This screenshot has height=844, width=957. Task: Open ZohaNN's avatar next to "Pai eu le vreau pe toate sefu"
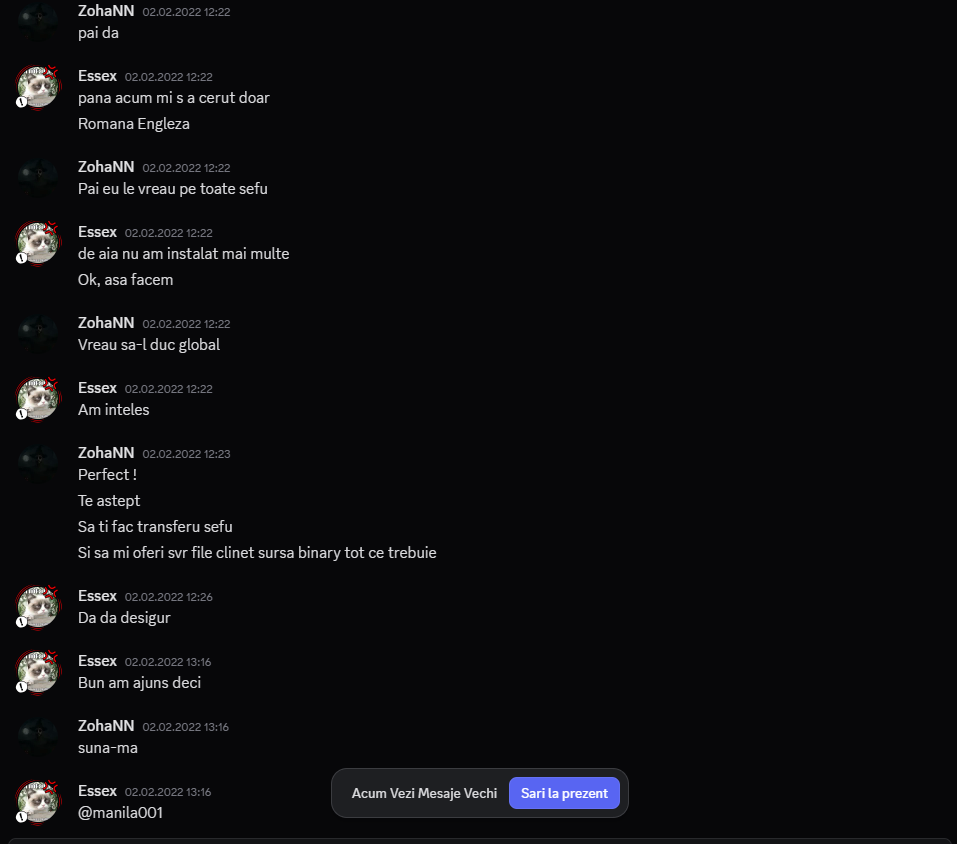point(38,178)
